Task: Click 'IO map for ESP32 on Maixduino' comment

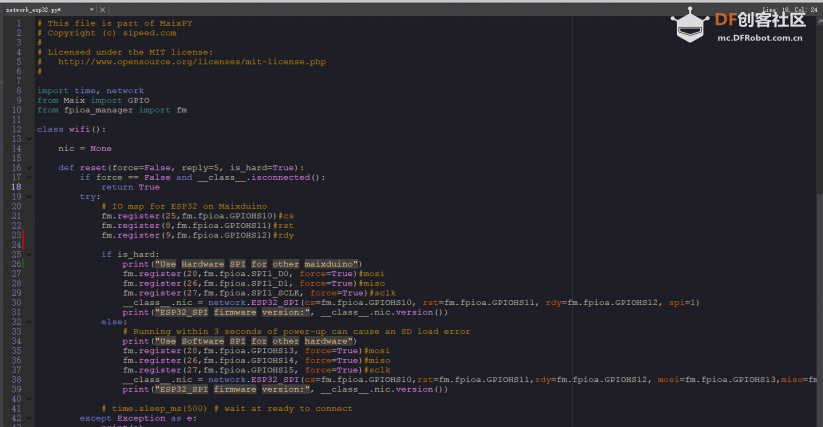Action: click(189, 207)
